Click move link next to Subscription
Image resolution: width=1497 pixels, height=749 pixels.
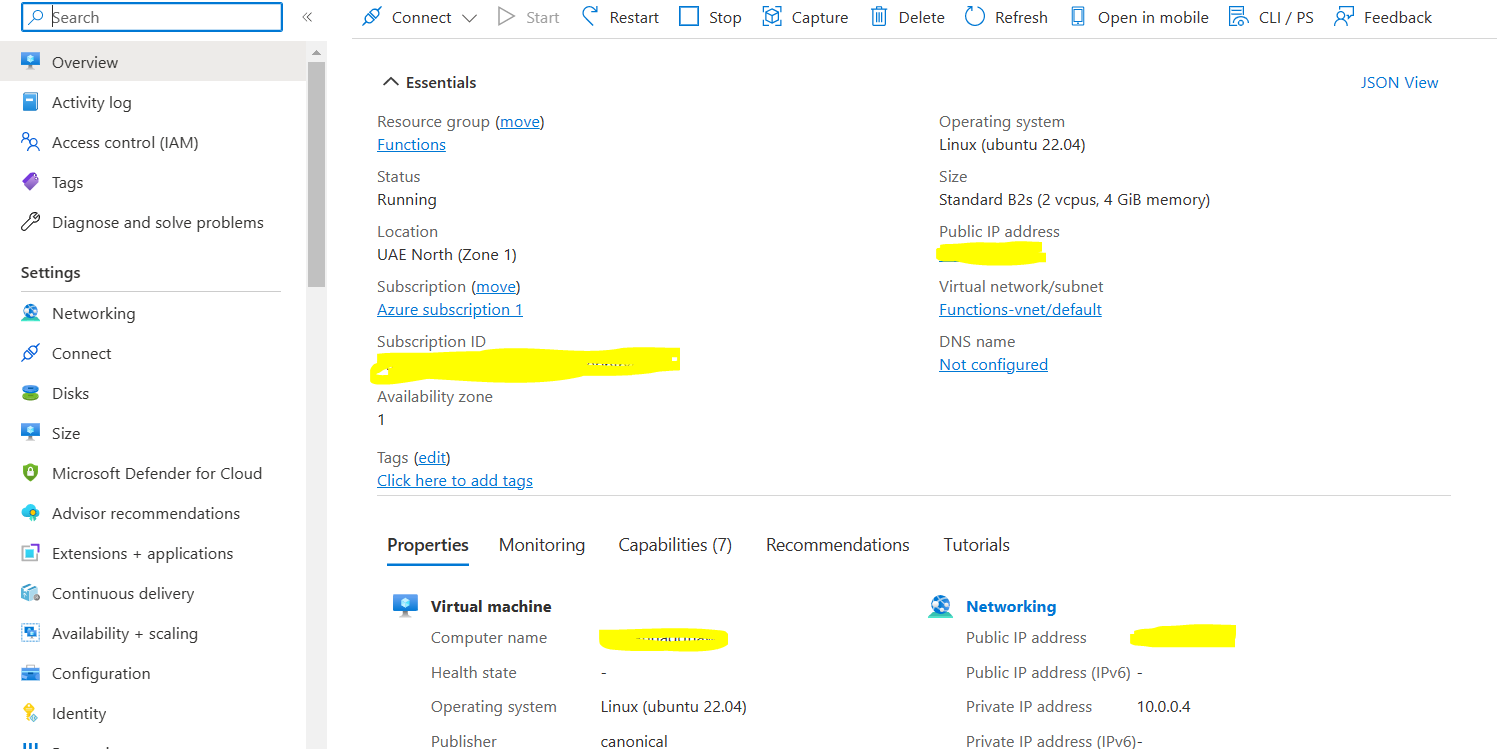(x=496, y=287)
